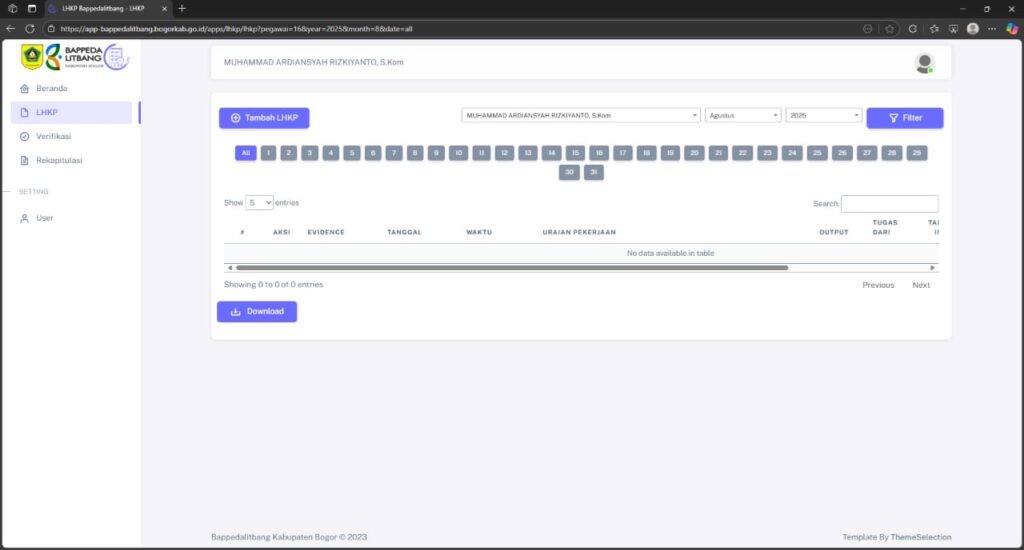The image size is (1024, 550).
Task: Open the employee name dropdown
Action: pyautogui.click(x=581, y=116)
